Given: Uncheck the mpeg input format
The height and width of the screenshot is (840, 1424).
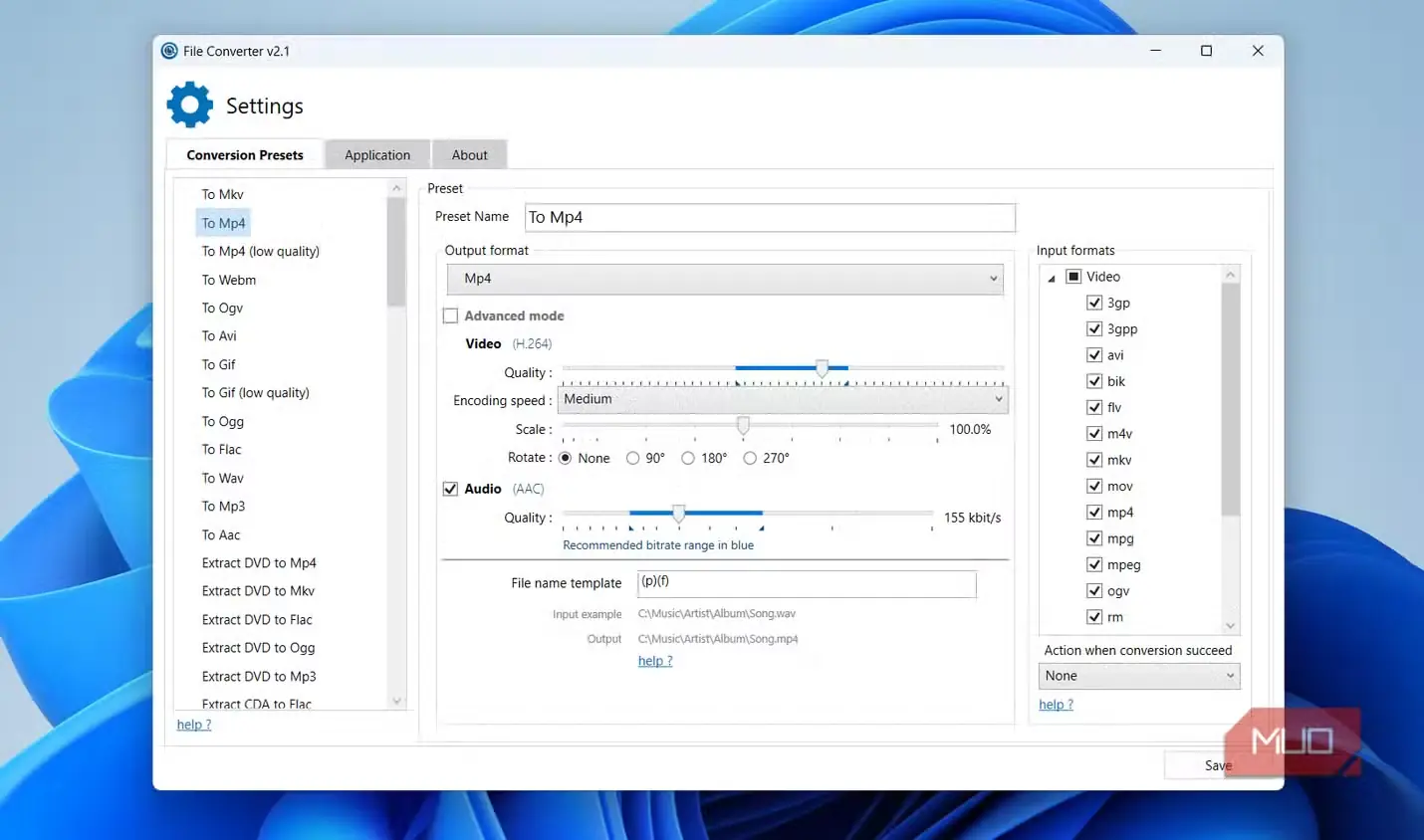Looking at the screenshot, I should (1094, 564).
